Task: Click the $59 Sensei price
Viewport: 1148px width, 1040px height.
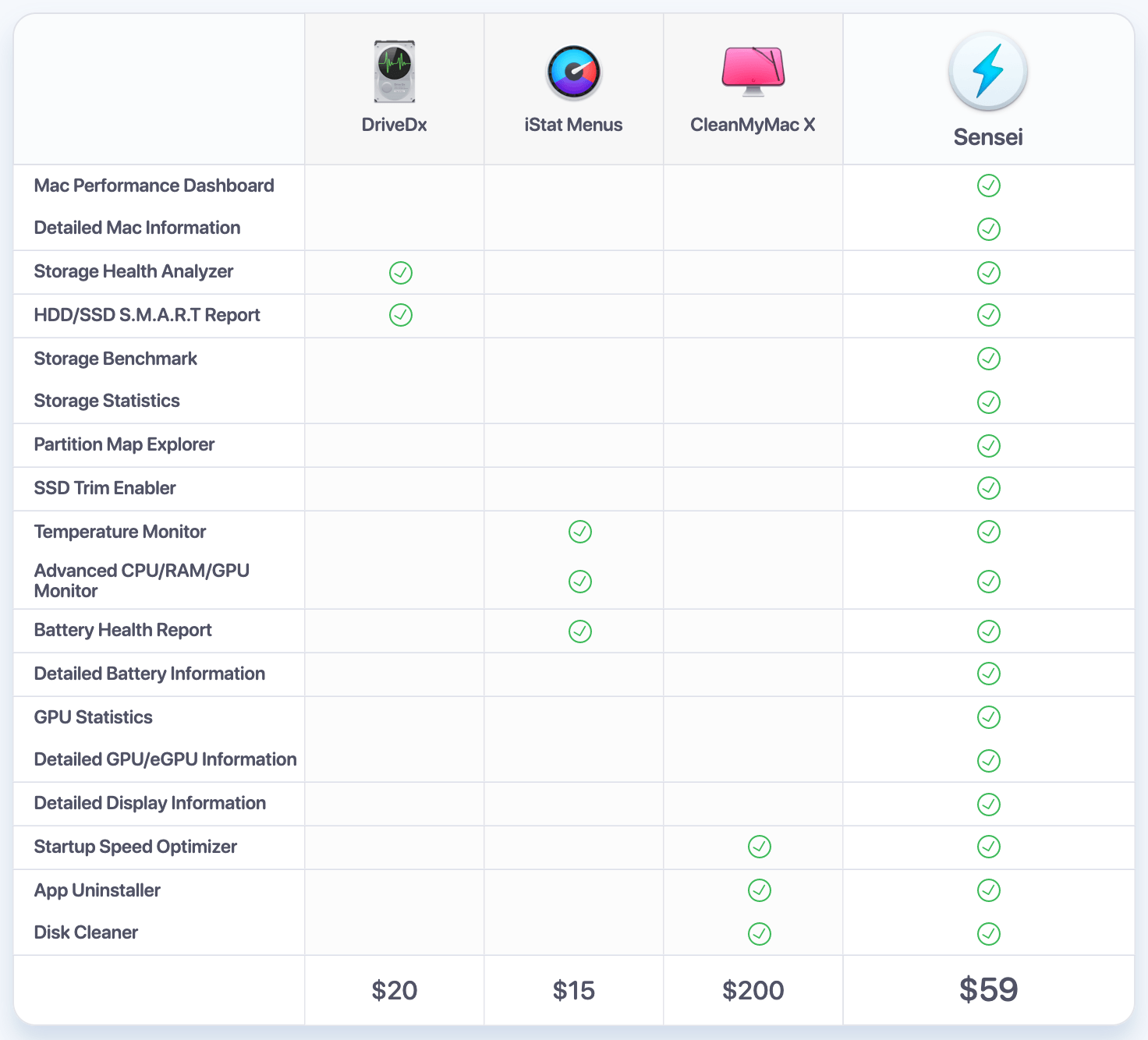Action: (x=988, y=989)
